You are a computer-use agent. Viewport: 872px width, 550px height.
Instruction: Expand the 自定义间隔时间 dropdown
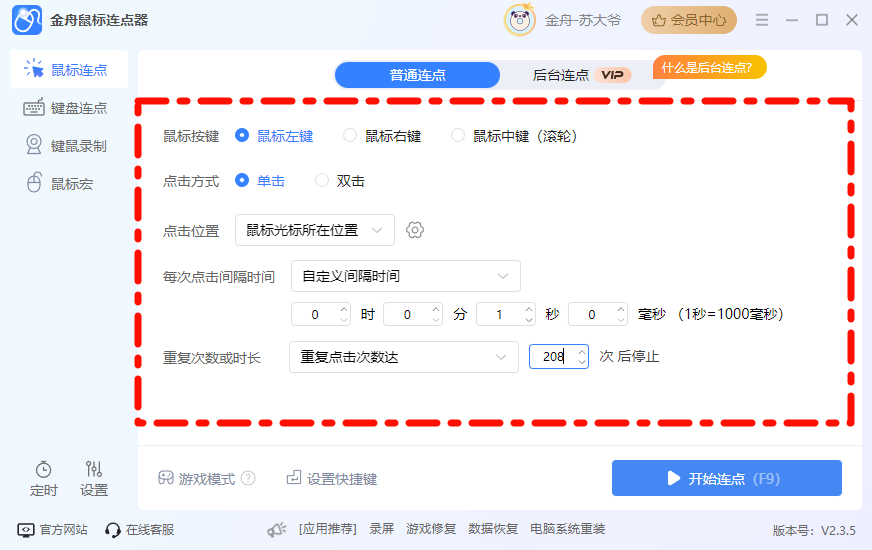point(406,276)
